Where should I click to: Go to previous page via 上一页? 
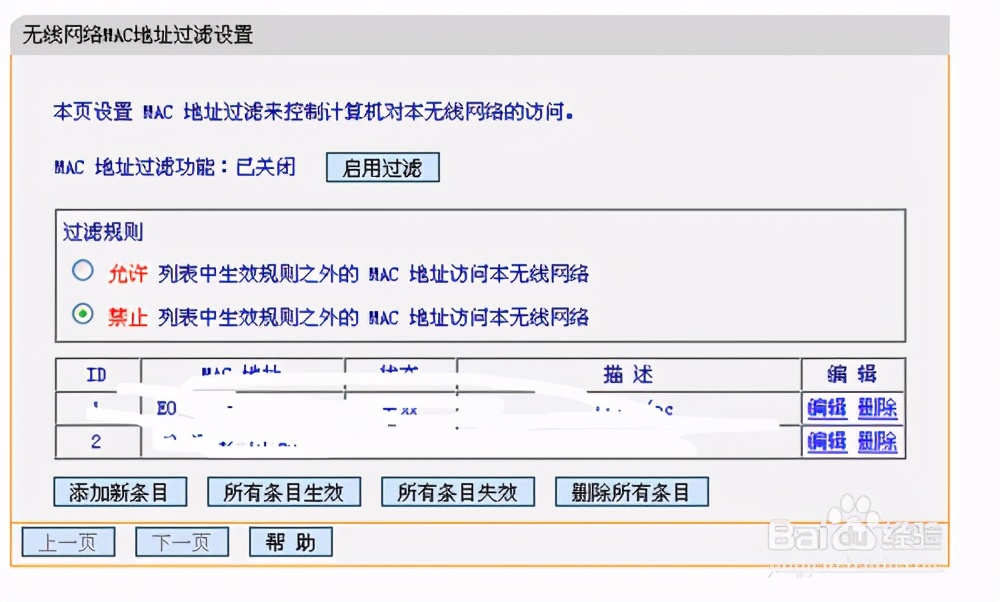(x=67, y=542)
